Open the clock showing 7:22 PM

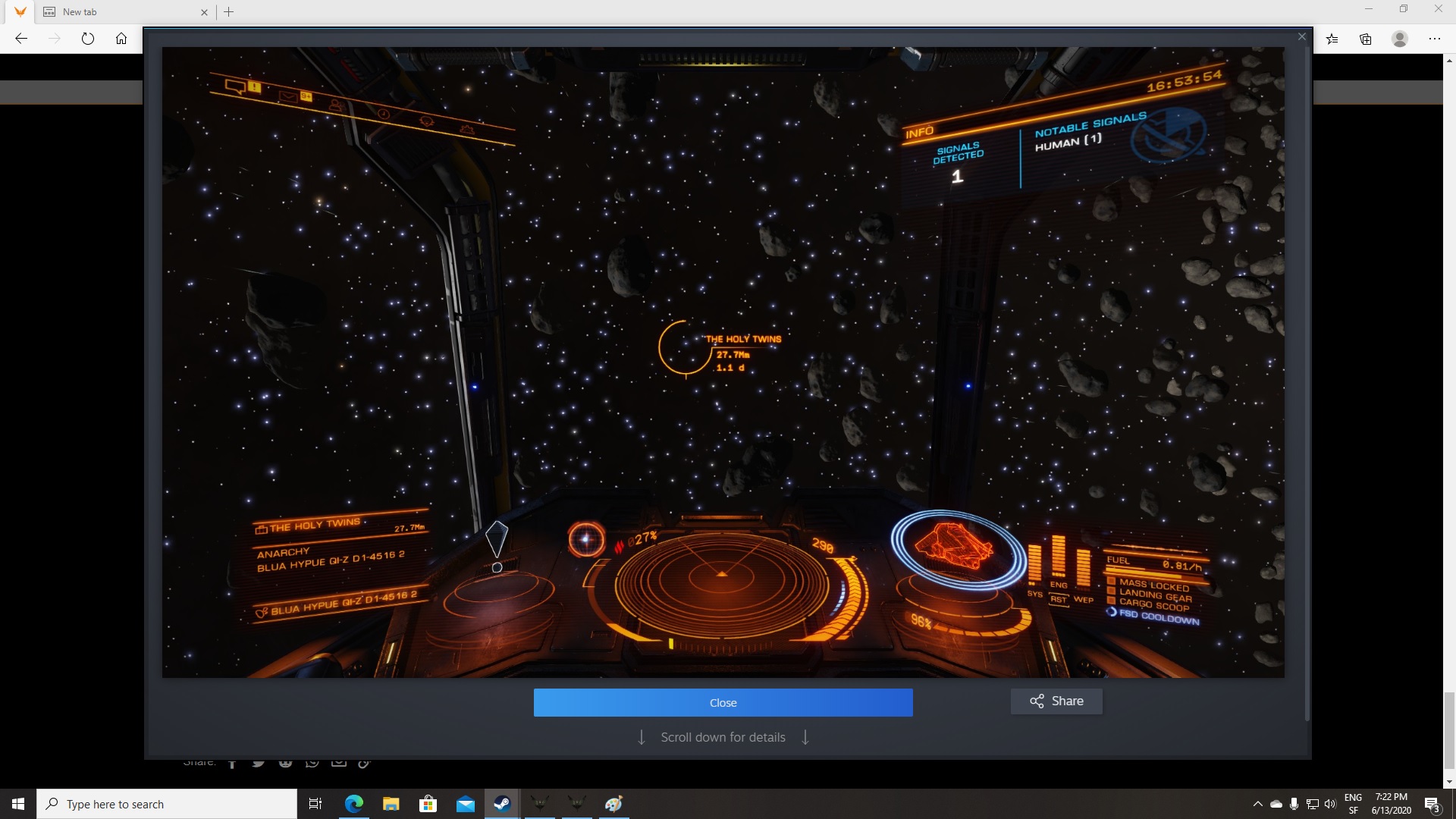tap(1391, 804)
